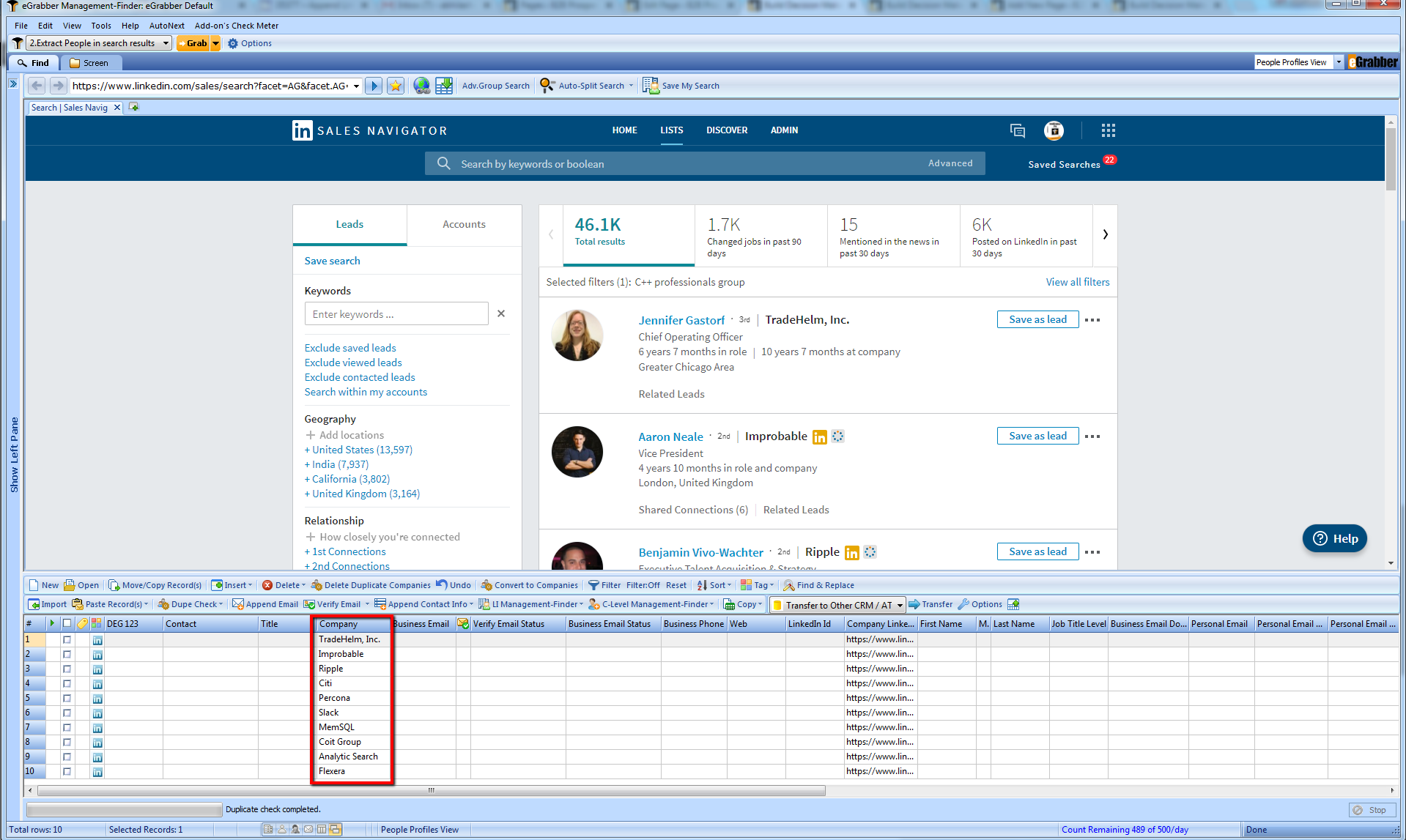Image resolution: width=1406 pixels, height=840 pixels.
Task: Click Filter funnel in grid toolbar
Action: 604,585
